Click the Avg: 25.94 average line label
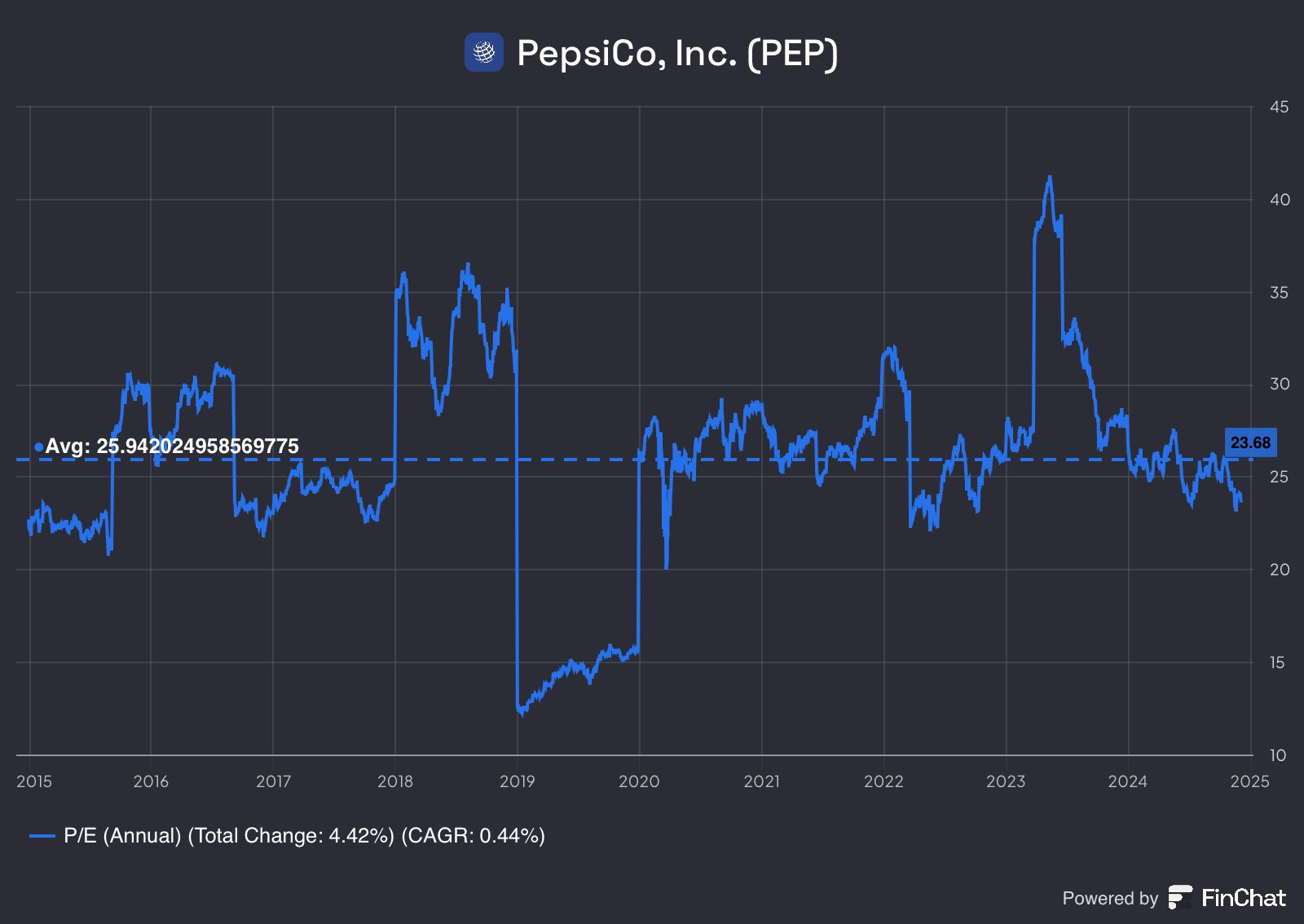Screen dimensions: 1304x924 pos(172,446)
